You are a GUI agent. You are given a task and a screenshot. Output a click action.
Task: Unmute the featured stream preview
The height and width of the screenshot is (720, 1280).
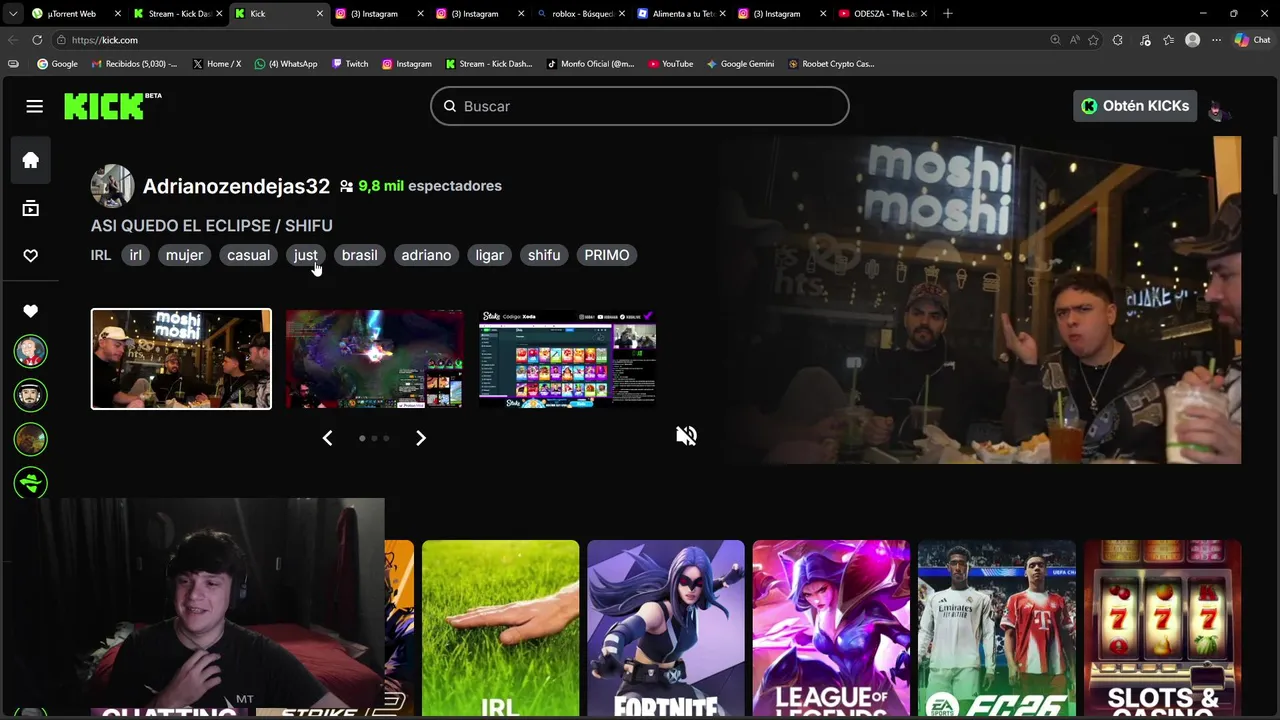coord(686,435)
